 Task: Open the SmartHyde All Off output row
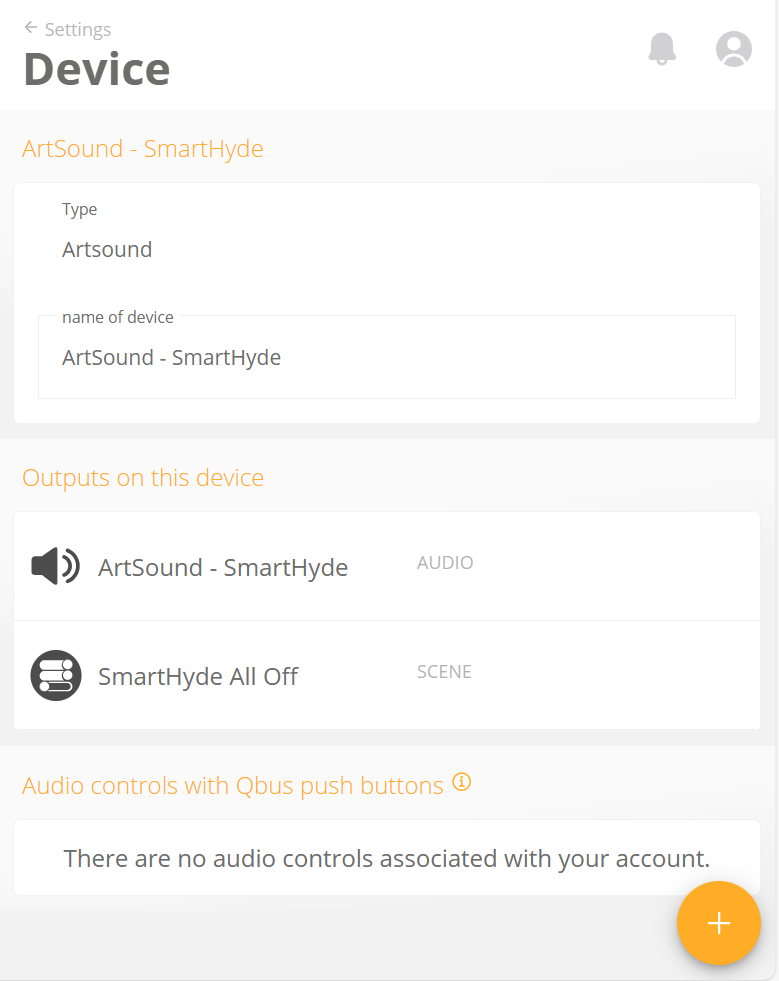387,675
